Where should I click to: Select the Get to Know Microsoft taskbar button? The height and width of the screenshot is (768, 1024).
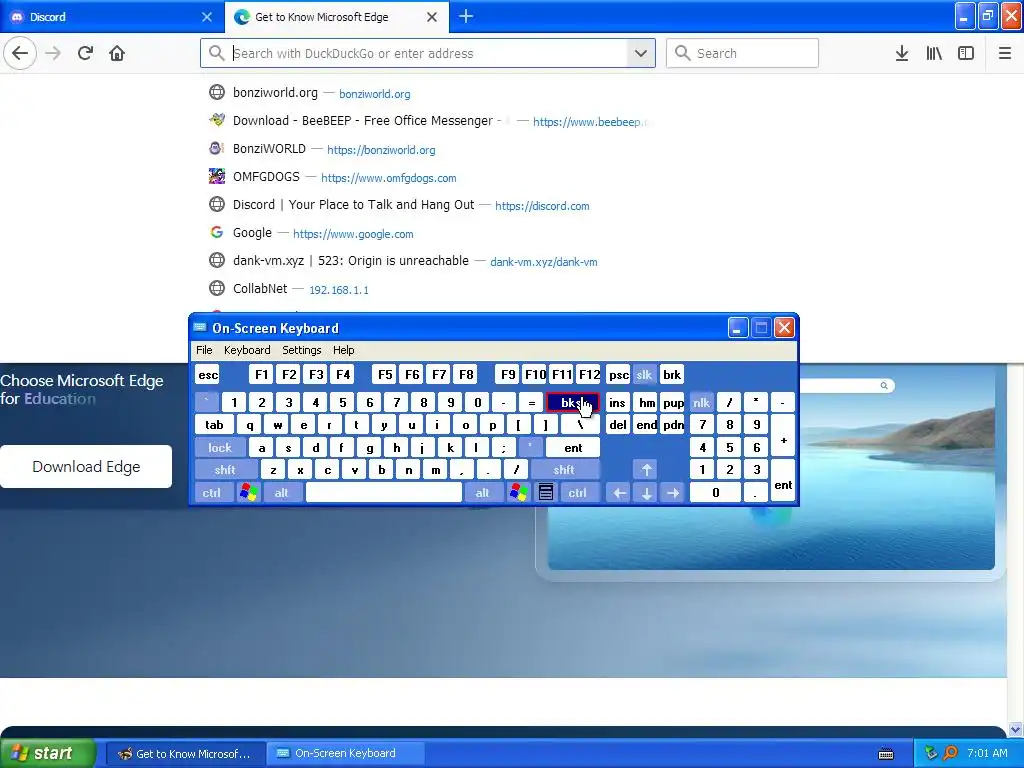pos(185,754)
